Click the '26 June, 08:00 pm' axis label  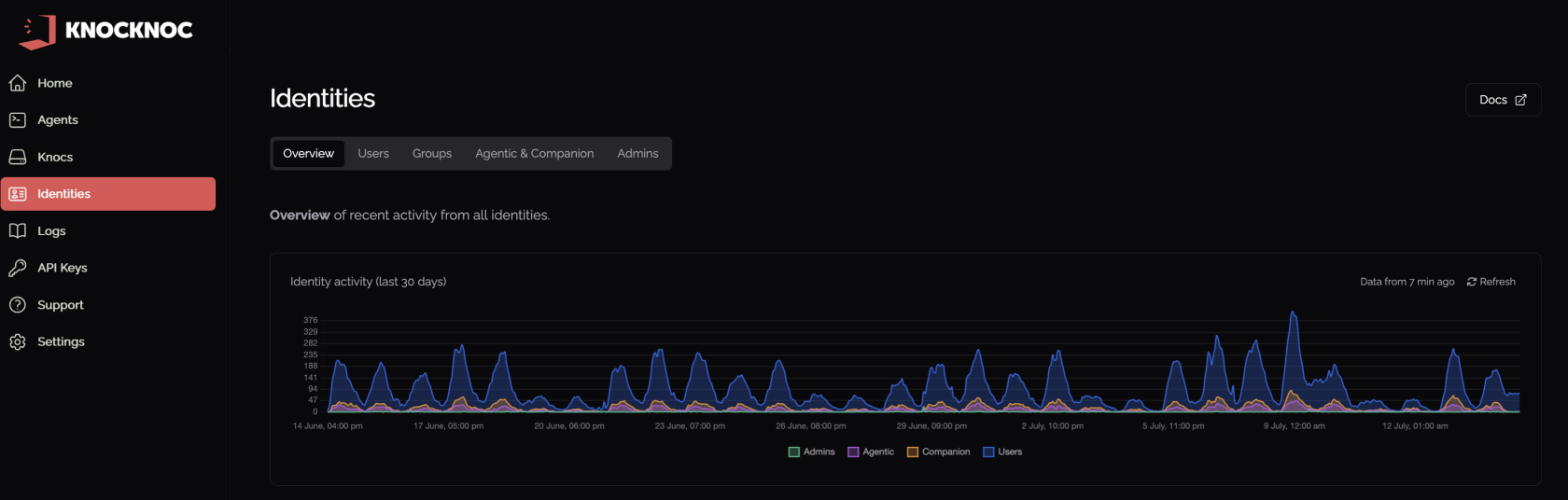(x=811, y=426)
